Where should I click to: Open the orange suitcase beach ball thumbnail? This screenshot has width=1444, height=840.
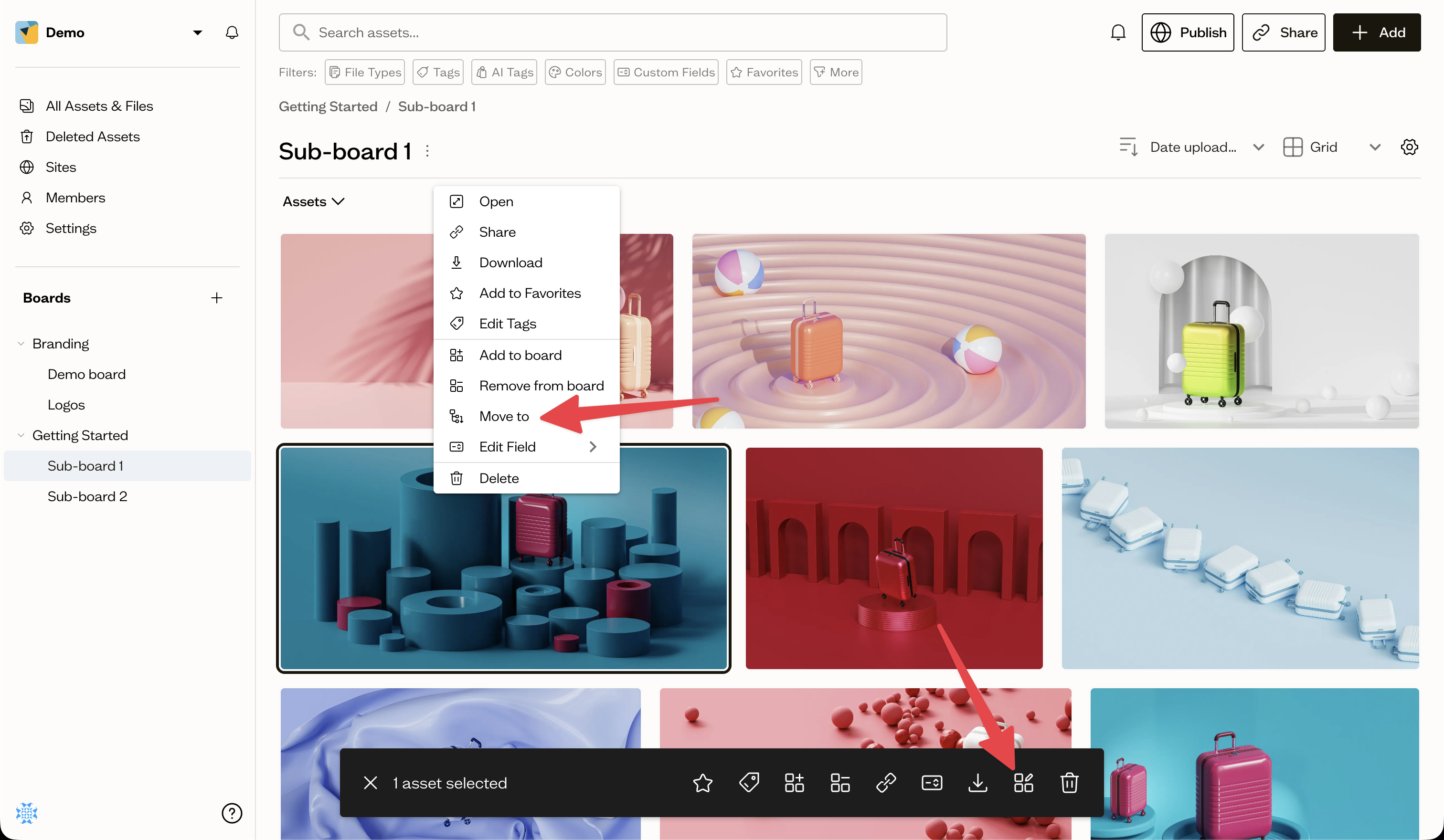[889, 331]
